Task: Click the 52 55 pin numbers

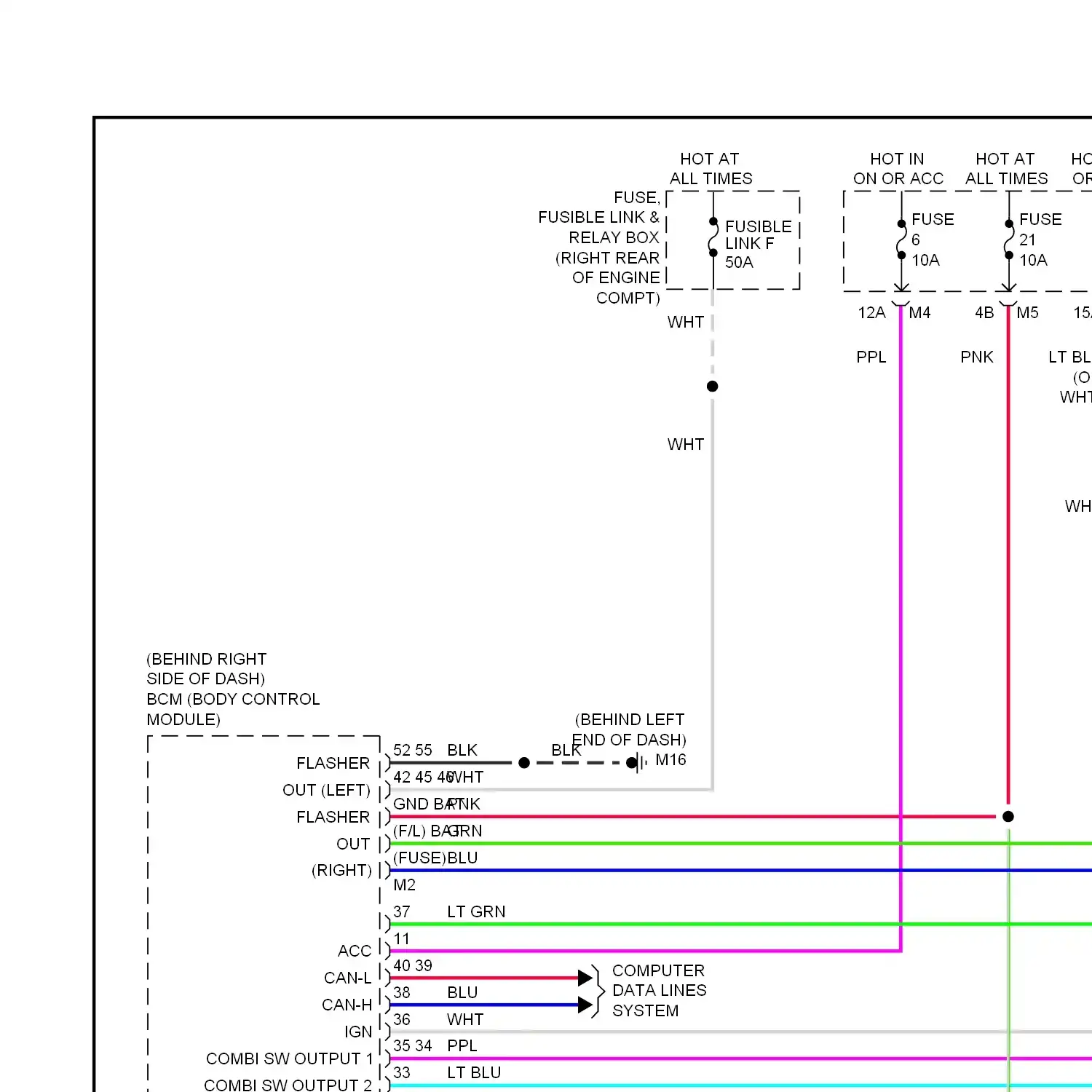Action: 413,751
